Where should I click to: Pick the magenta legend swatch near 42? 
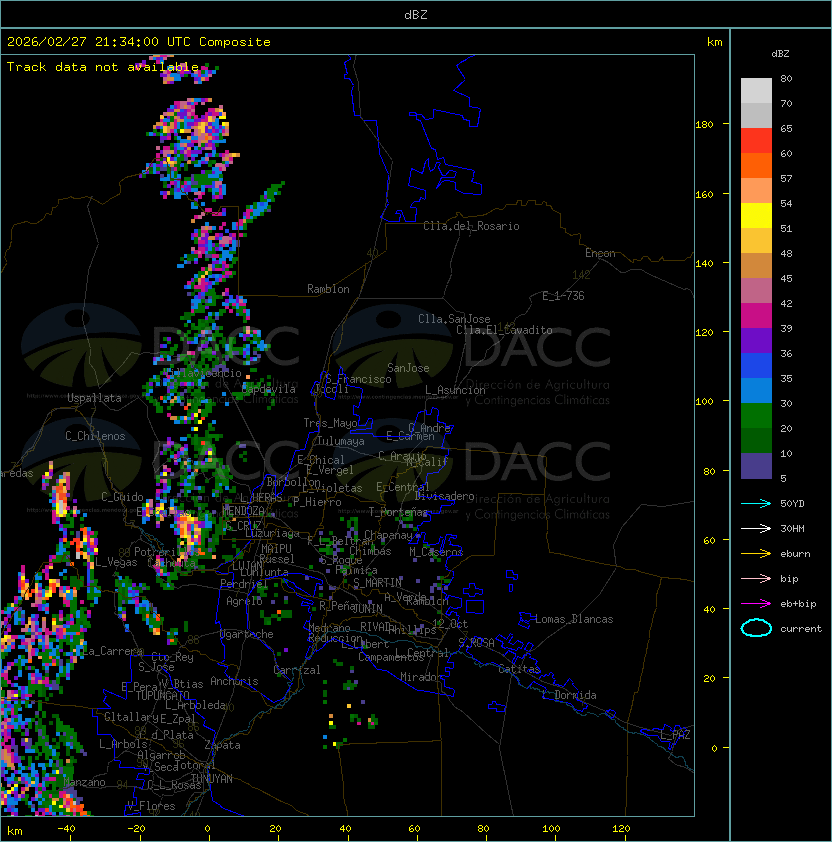coord(756,316)
